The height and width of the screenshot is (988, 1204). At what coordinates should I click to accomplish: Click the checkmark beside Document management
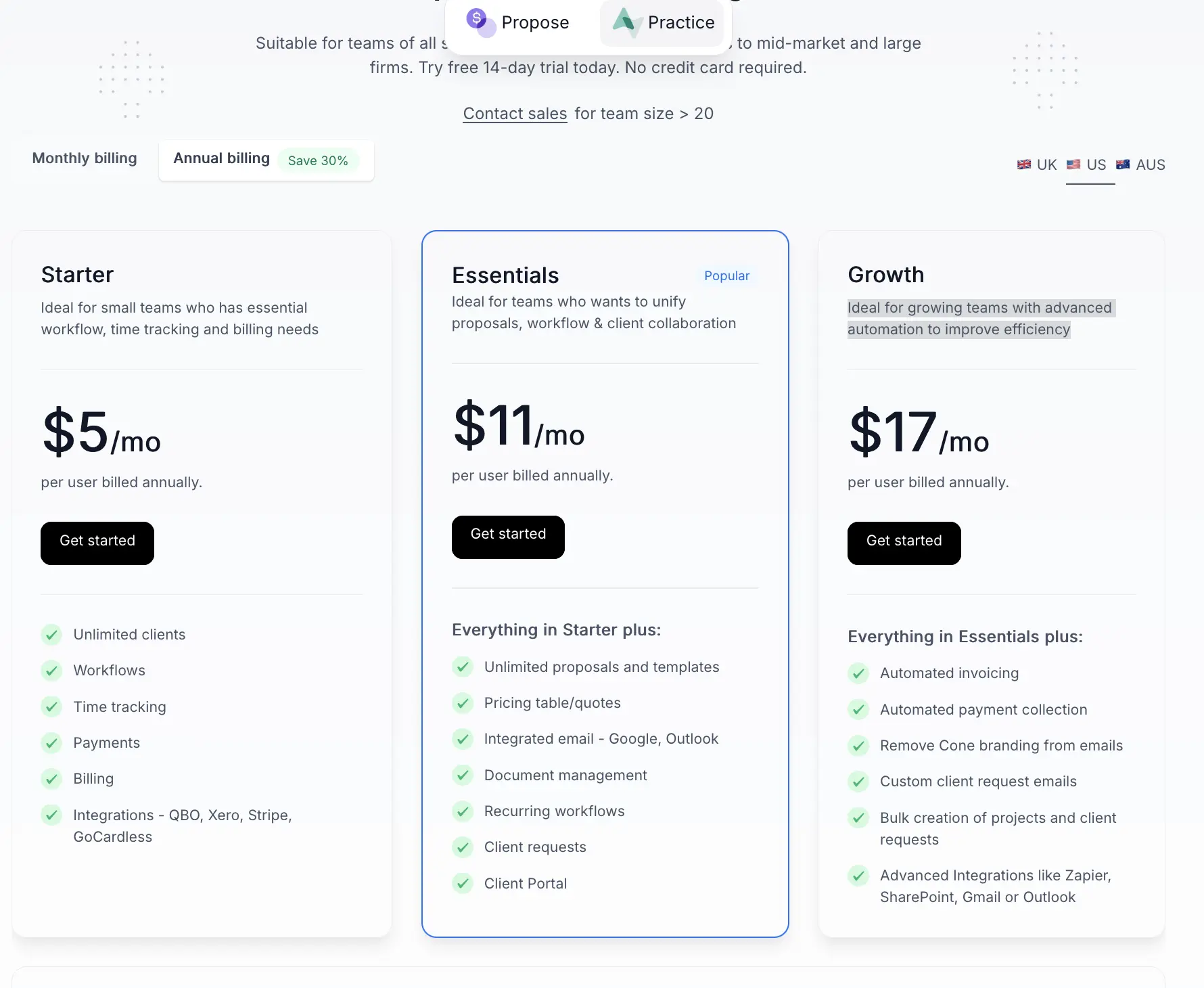tap(463, 775)
